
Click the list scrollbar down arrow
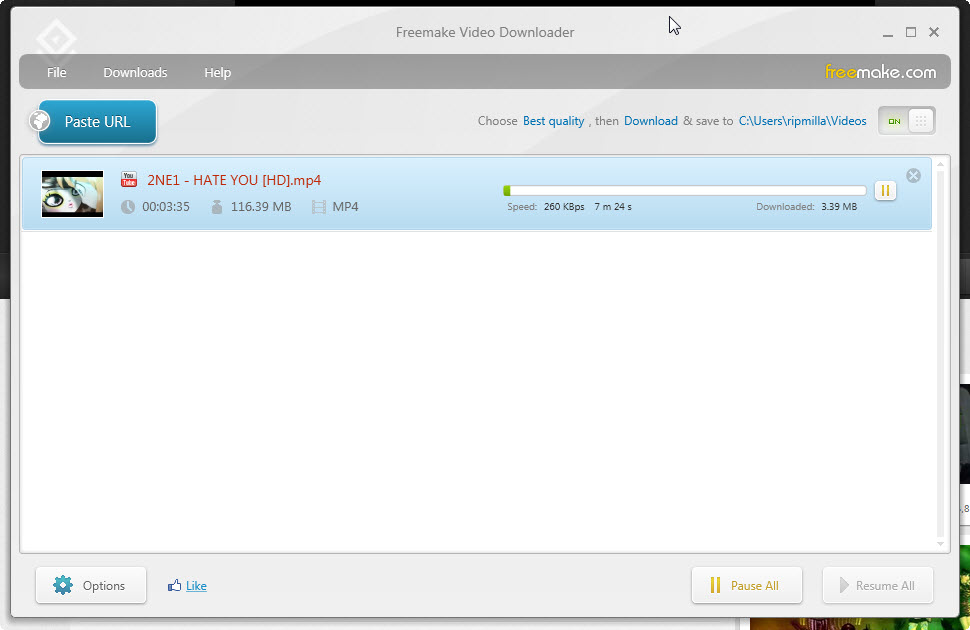[x=940, y=544]
